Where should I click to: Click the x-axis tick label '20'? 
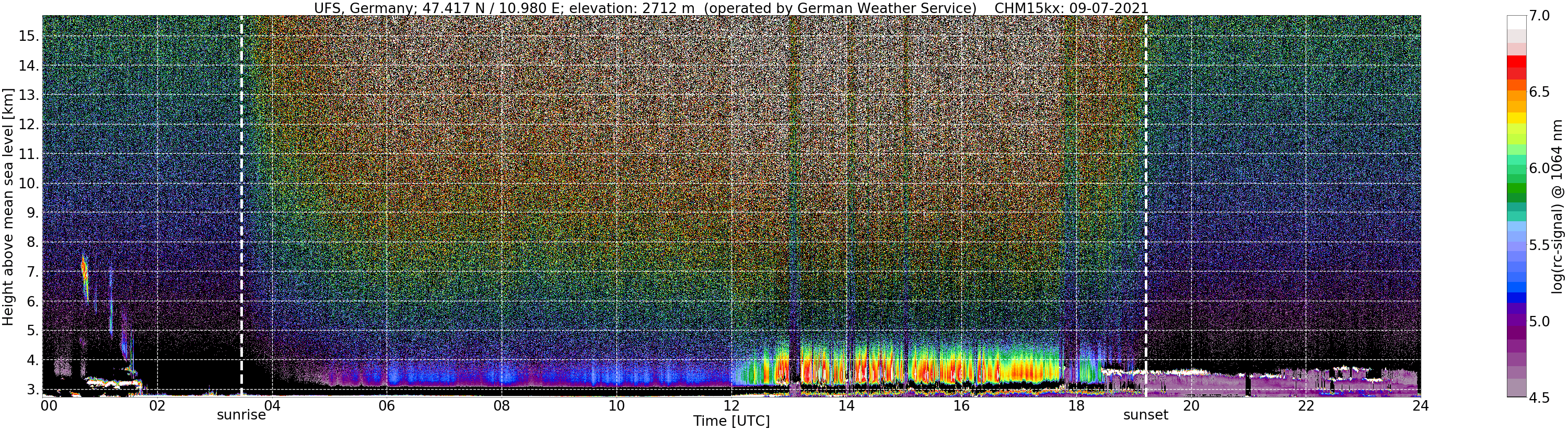pyautogui.click(x=1191, y=406)
